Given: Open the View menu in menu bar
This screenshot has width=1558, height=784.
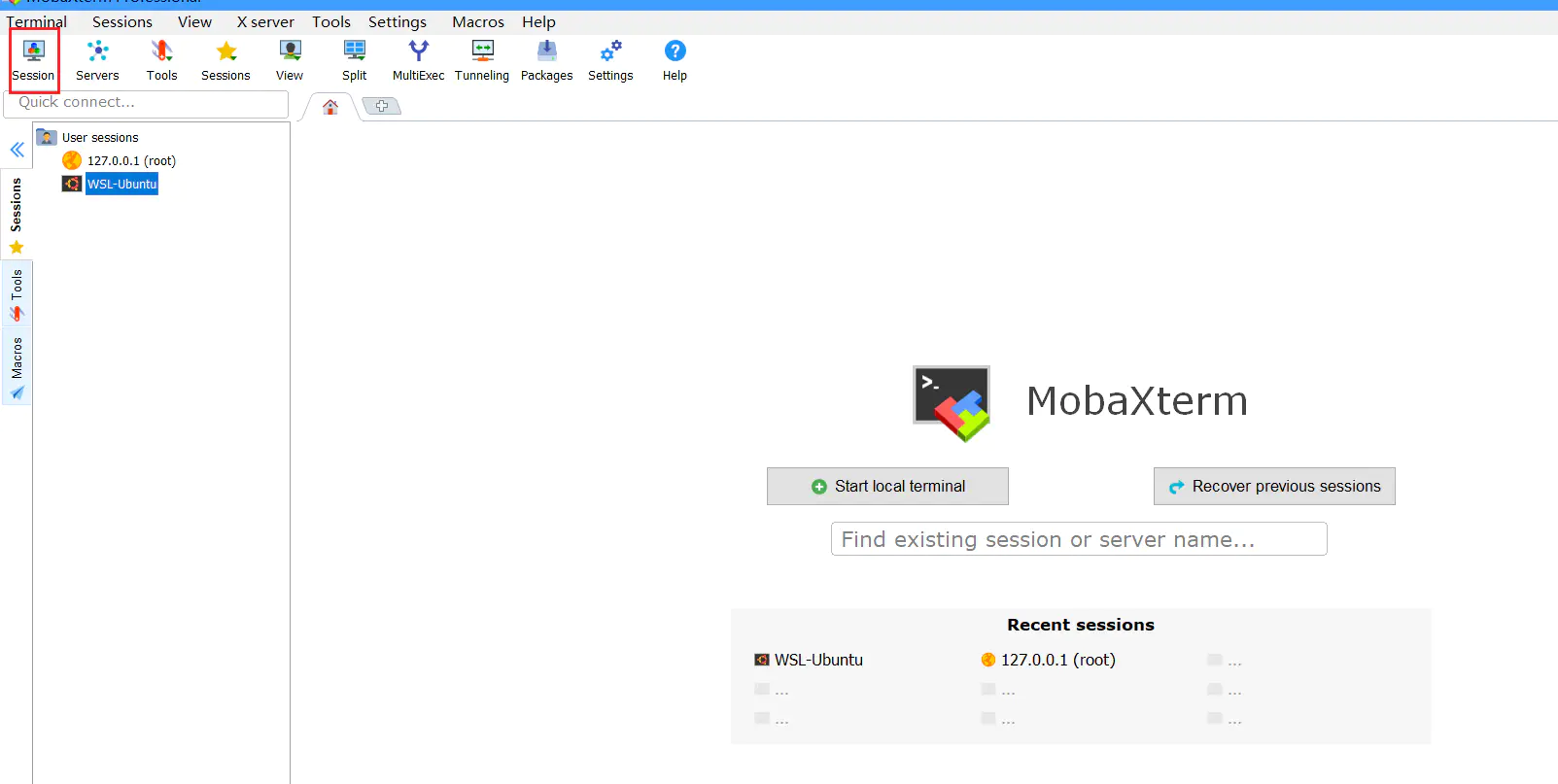Looking at the screenshot, I should coord(194,21).
